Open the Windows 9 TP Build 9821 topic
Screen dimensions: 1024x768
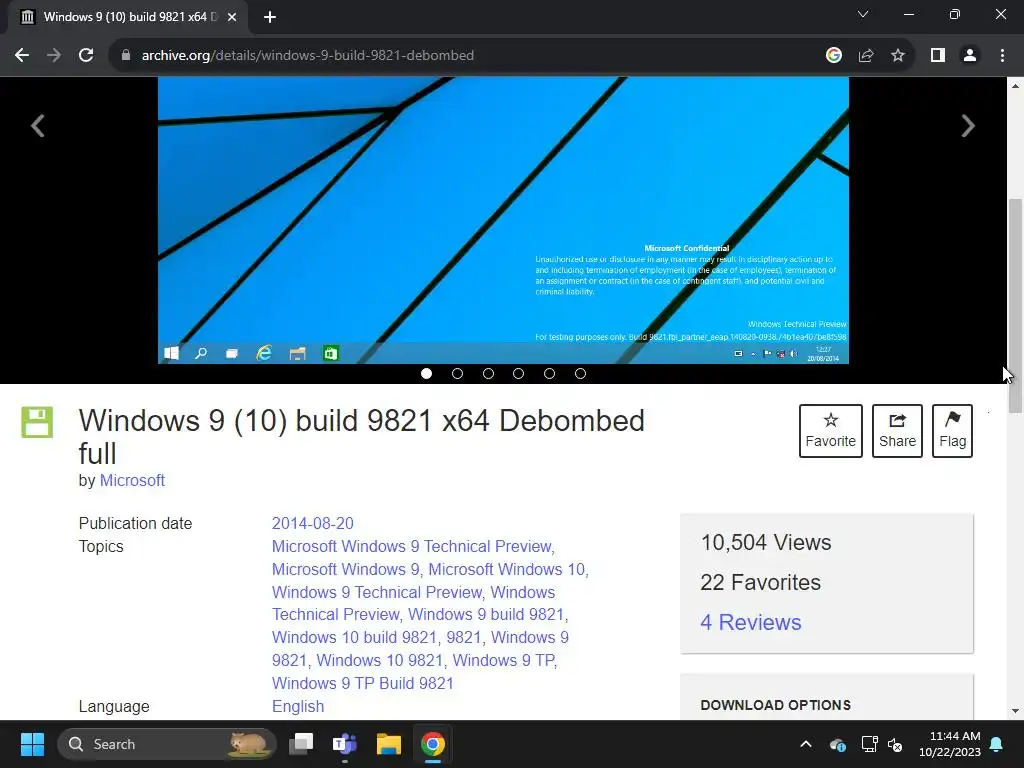pos(362,683)
